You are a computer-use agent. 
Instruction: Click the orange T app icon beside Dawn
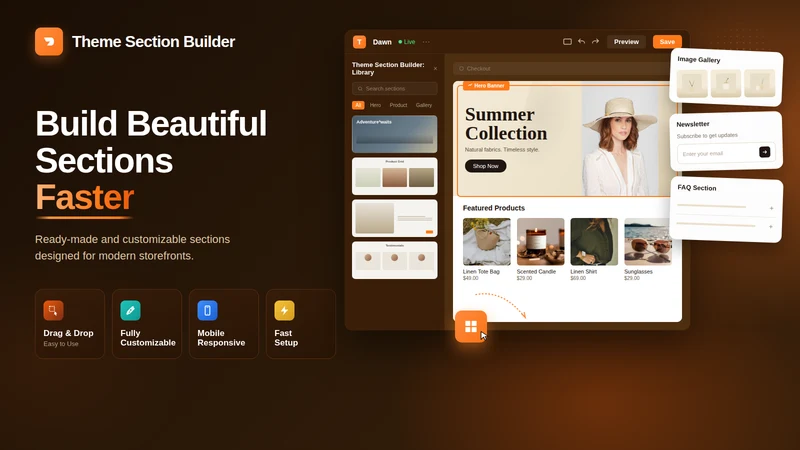coord(359,42)
